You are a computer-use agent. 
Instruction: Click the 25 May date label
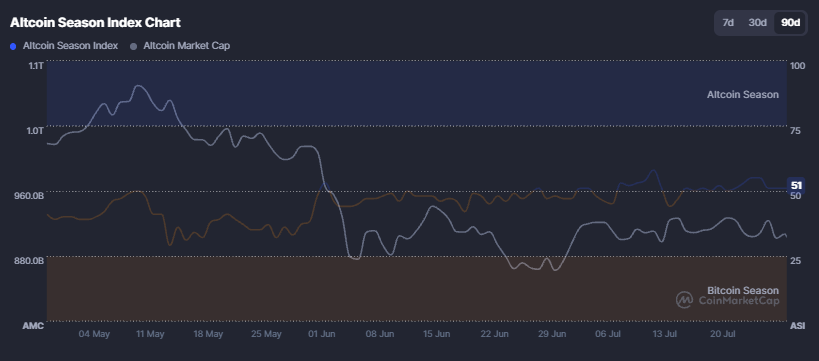(x=265, y=334)
